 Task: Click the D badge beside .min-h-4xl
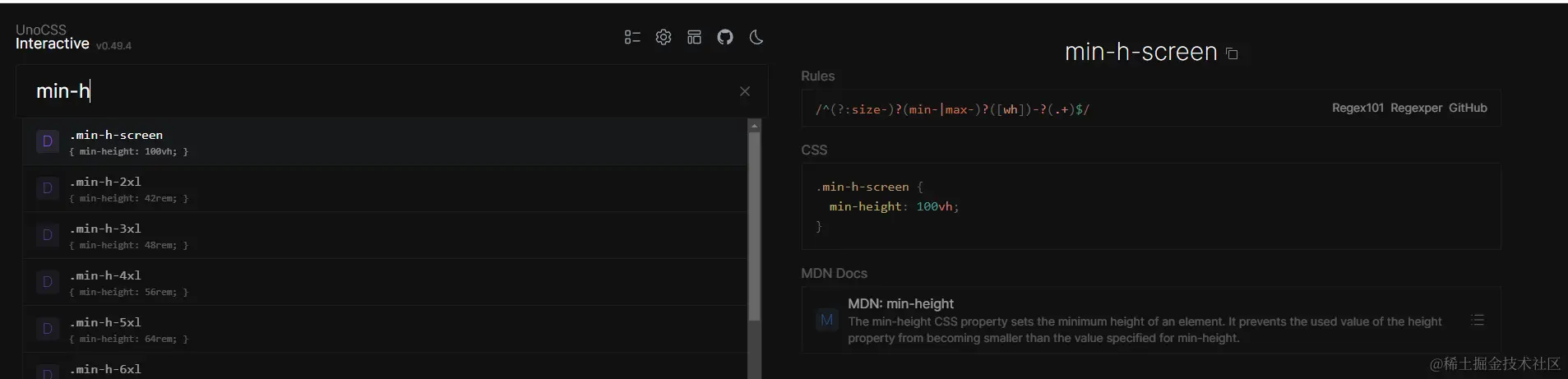[x=48, y=282]
